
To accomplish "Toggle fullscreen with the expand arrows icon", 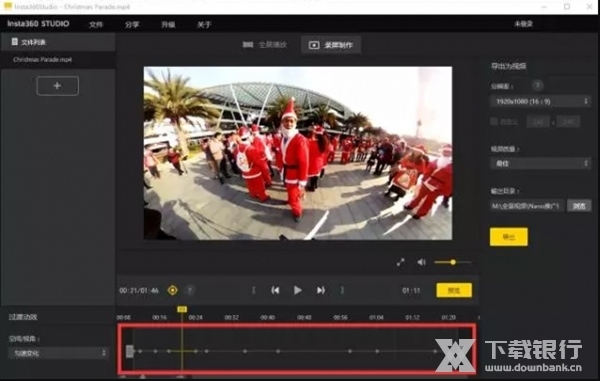I will pos(401,262).
